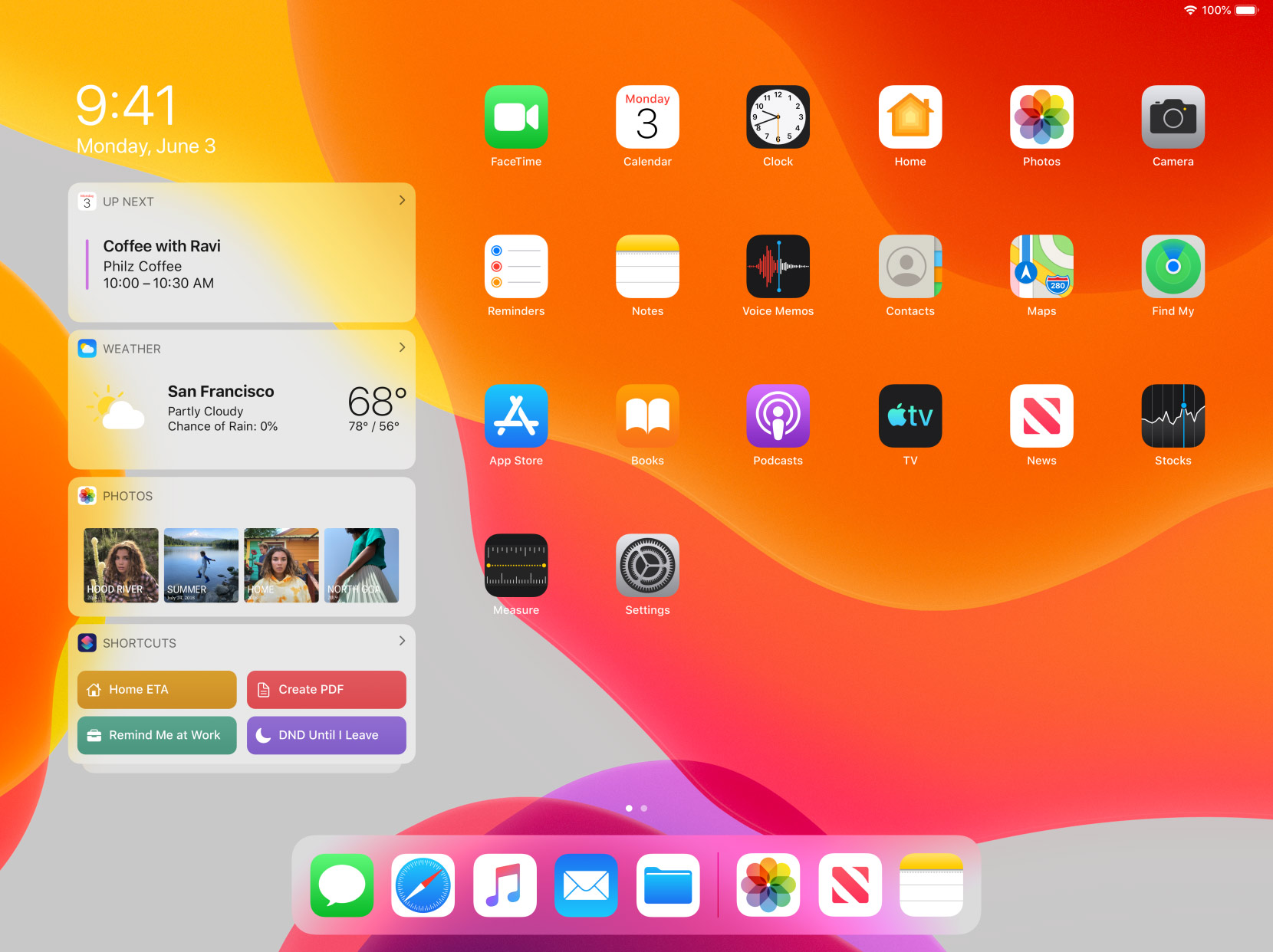Expand the Shortcuts widget chevron

tap(402, 642)
